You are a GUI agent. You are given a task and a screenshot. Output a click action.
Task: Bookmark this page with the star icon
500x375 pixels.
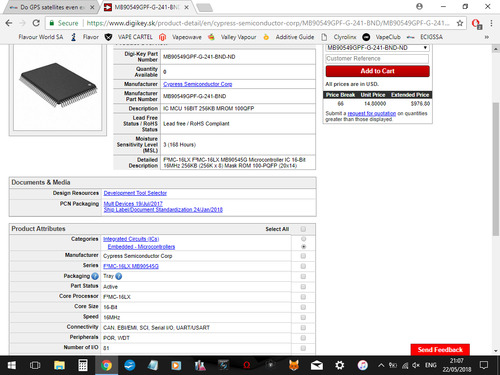[460, 23]
